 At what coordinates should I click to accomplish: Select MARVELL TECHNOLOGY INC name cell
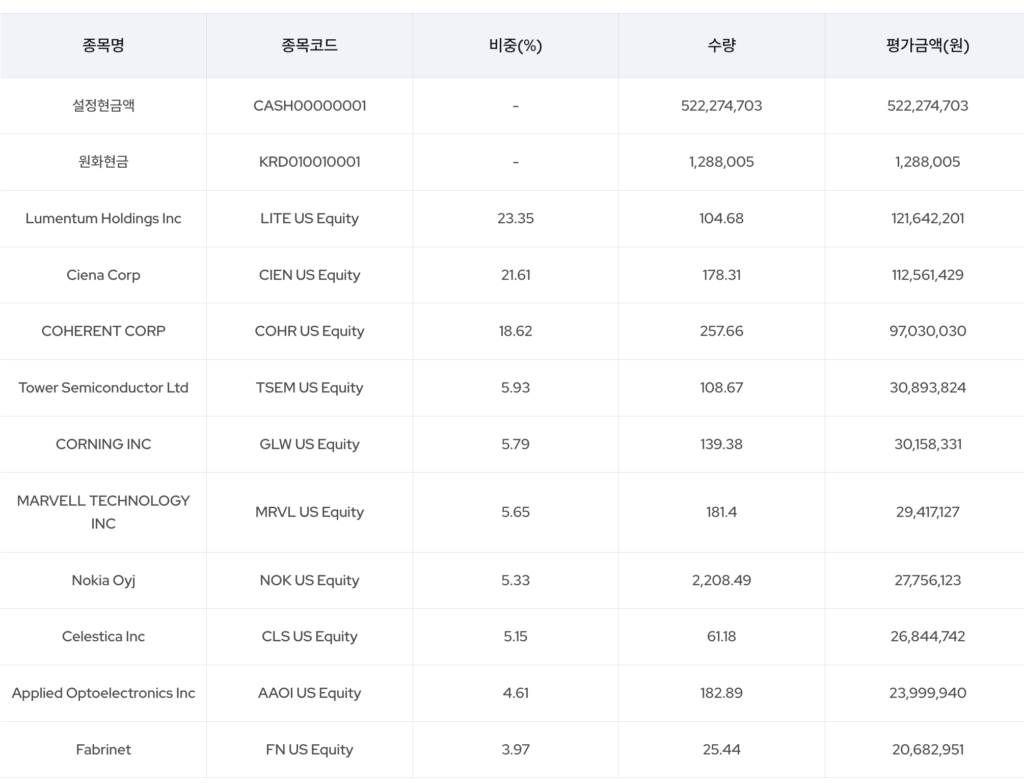[103, 512]
